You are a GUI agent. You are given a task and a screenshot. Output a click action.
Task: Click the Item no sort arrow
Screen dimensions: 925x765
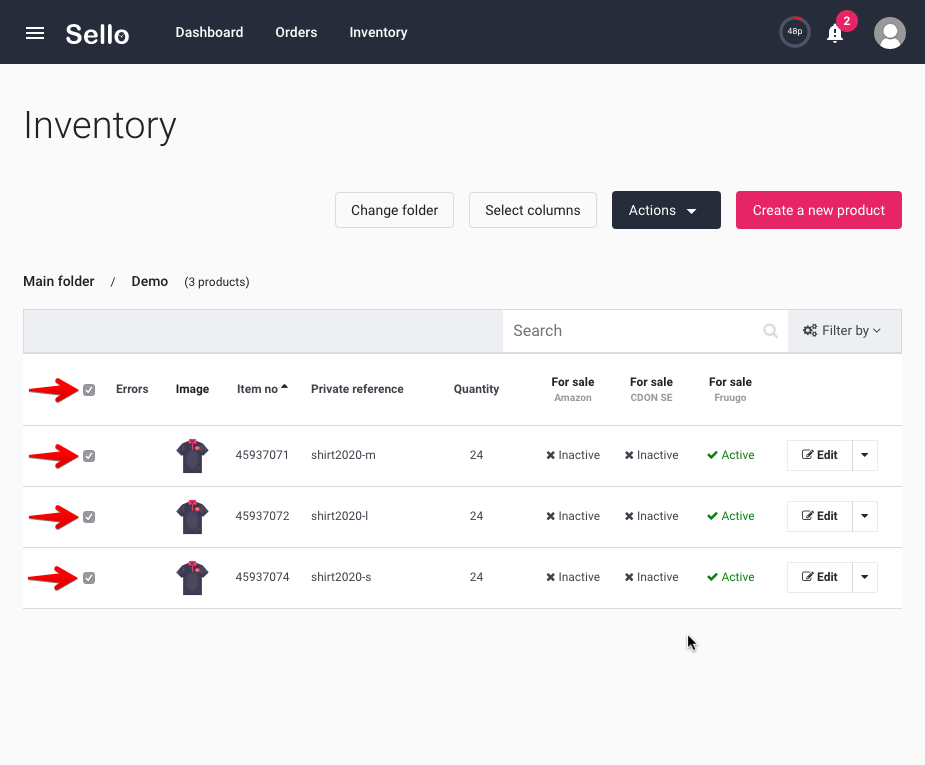point(284,387)
